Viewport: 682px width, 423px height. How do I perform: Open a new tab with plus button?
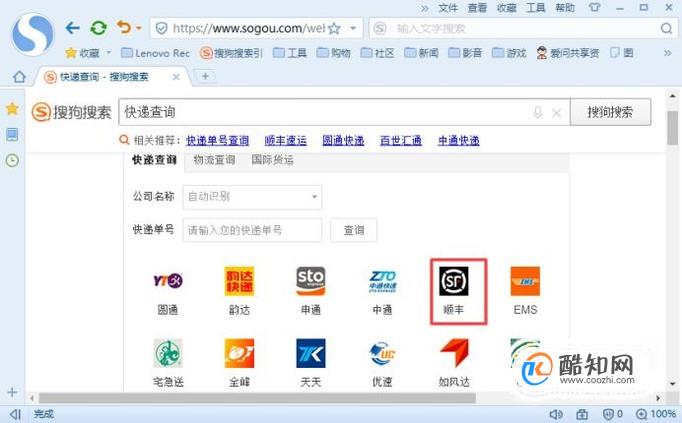[x=205, y=76]
